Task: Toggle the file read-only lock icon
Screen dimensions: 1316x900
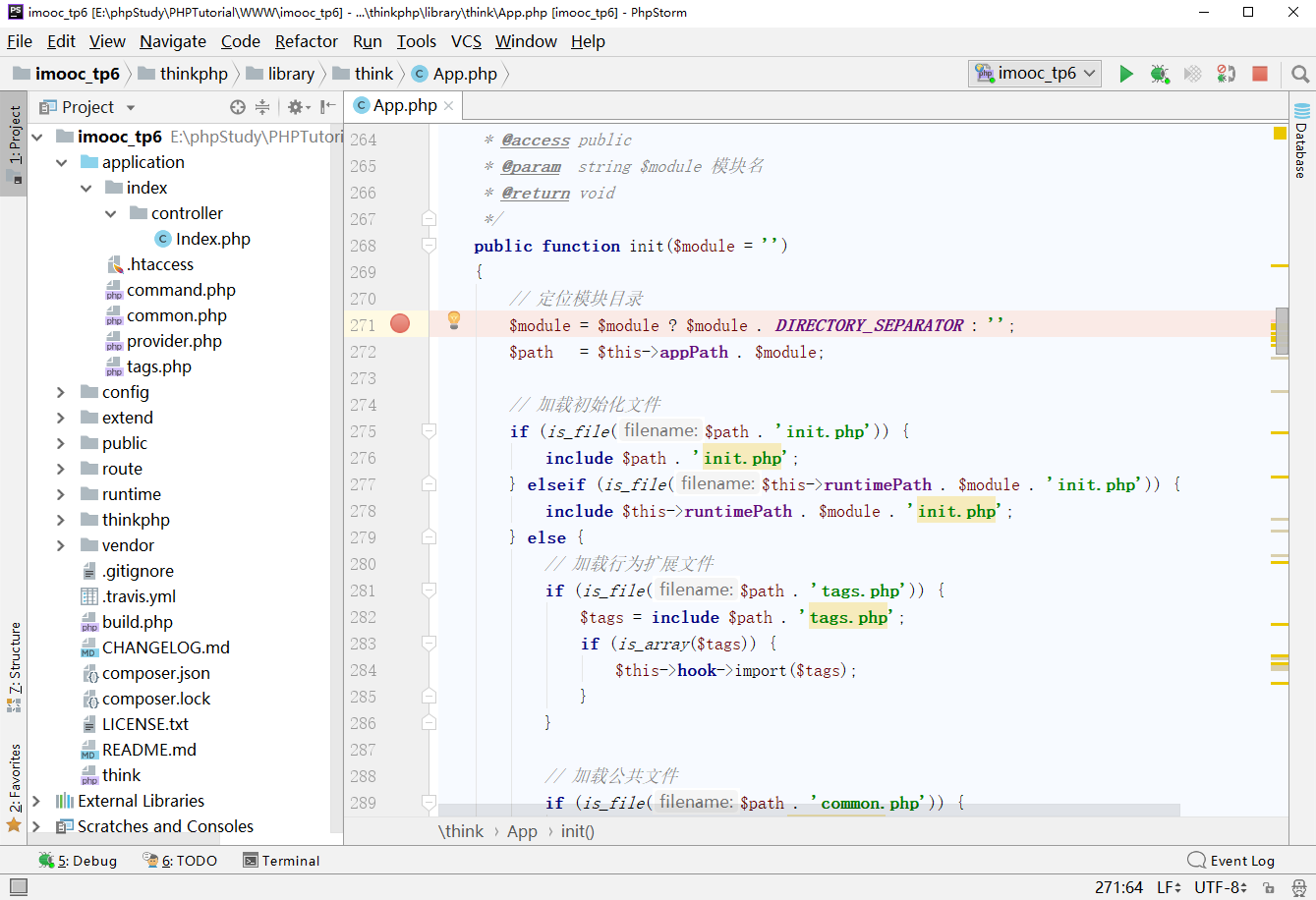Action: point(1269,887)
